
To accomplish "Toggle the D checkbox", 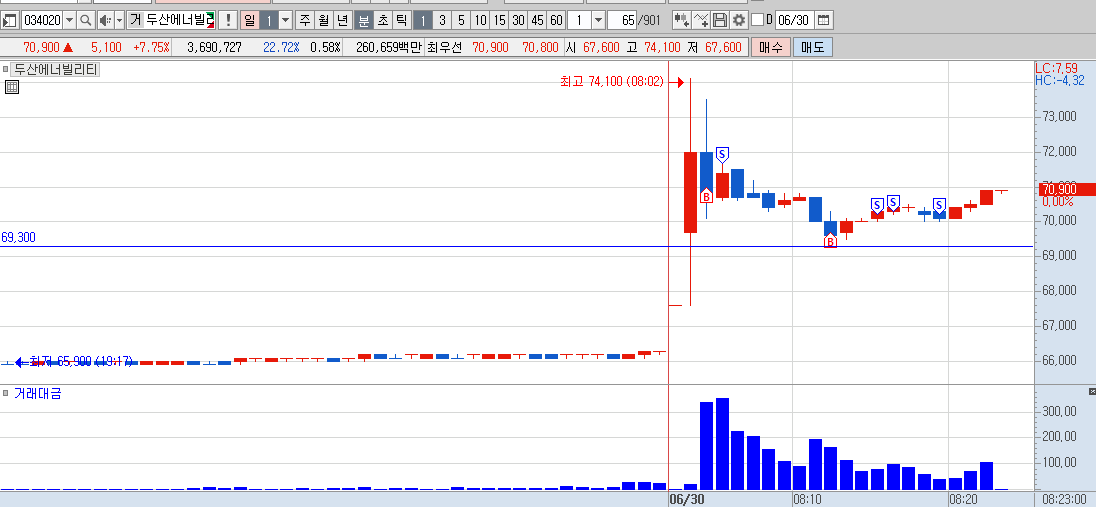I will [x=757, y=20].
